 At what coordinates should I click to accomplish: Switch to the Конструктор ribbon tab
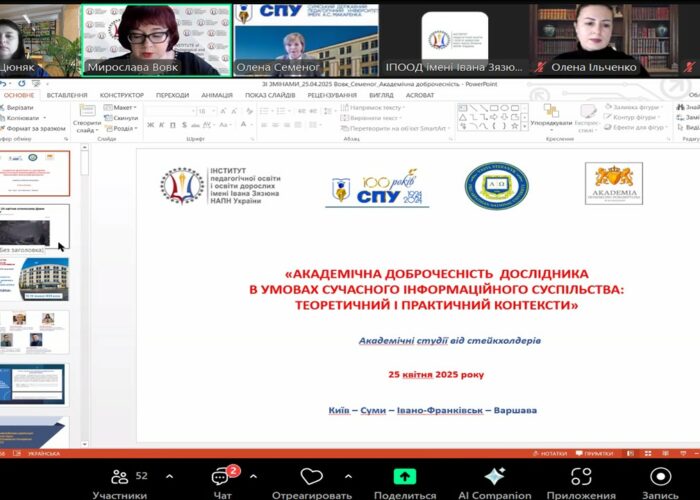click(121, 95)
